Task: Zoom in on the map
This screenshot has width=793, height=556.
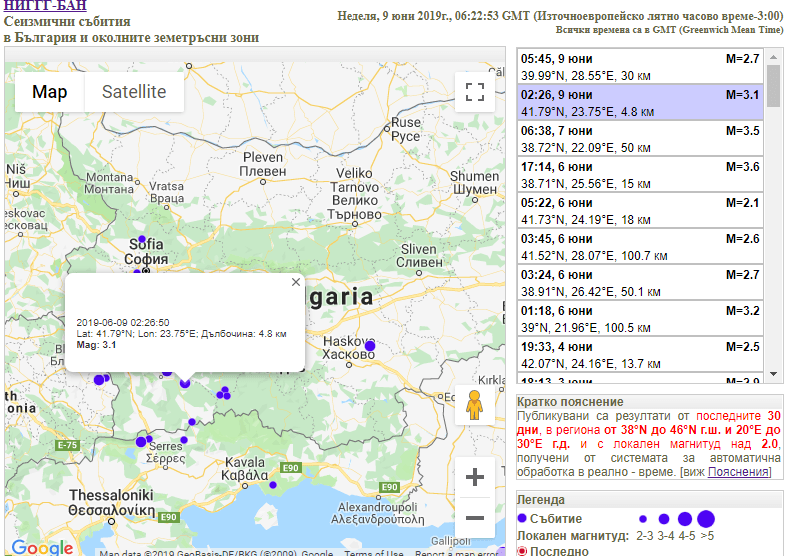Action: 475,477
